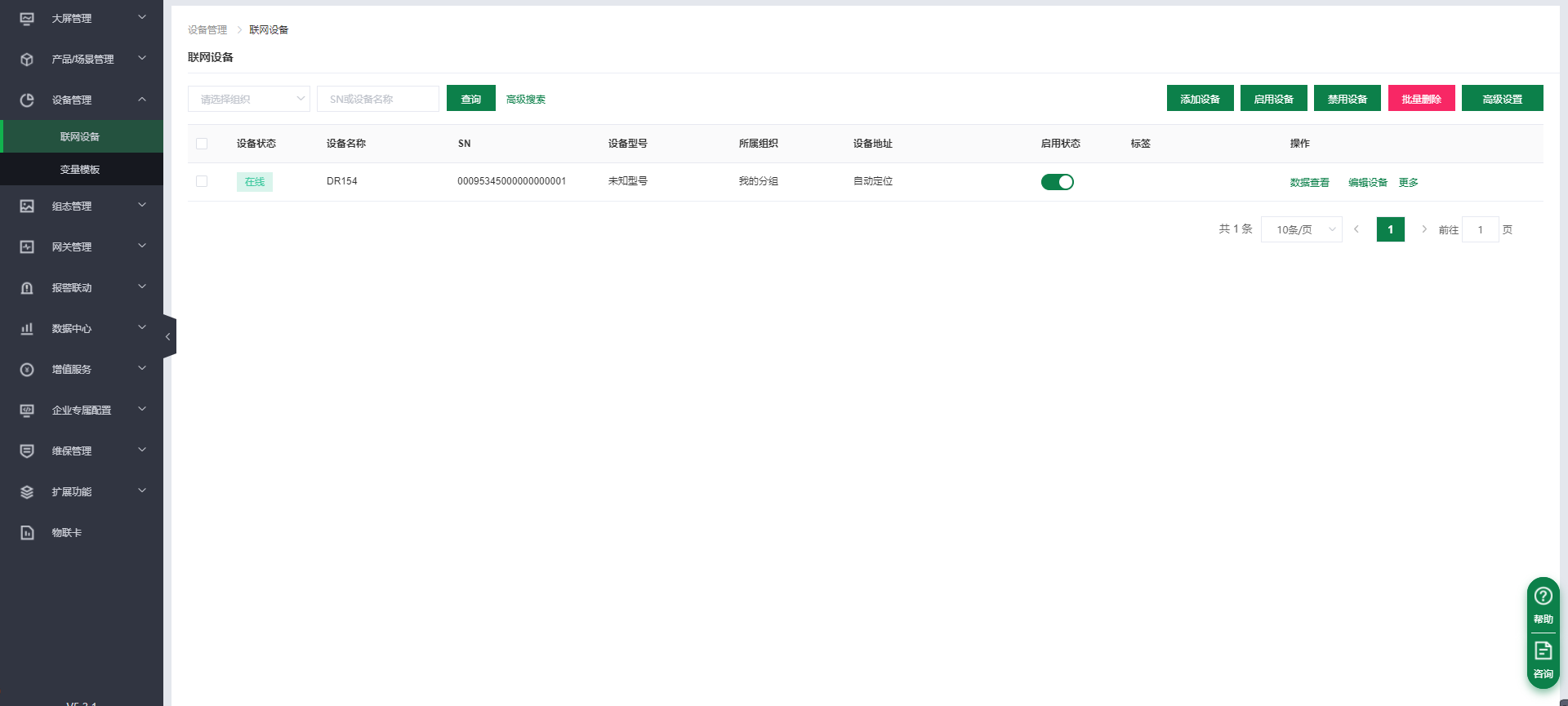Check the DR154 row checkbox
This screenshot has height=706, width=1568.
click(x=202, y=181)
